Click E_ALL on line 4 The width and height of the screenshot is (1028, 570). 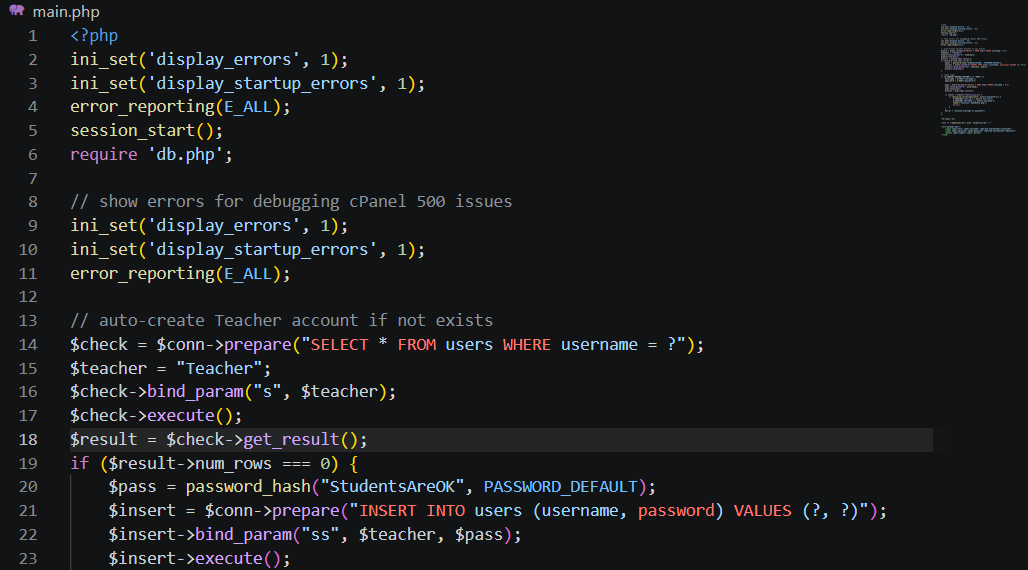pyautogui.click(x=247, y=107)
